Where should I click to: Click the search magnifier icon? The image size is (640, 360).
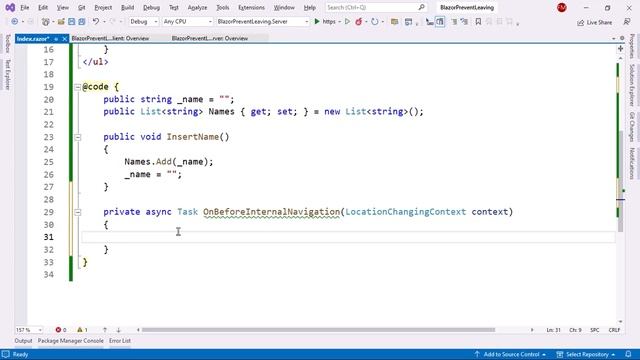click(x=422, y=7)
